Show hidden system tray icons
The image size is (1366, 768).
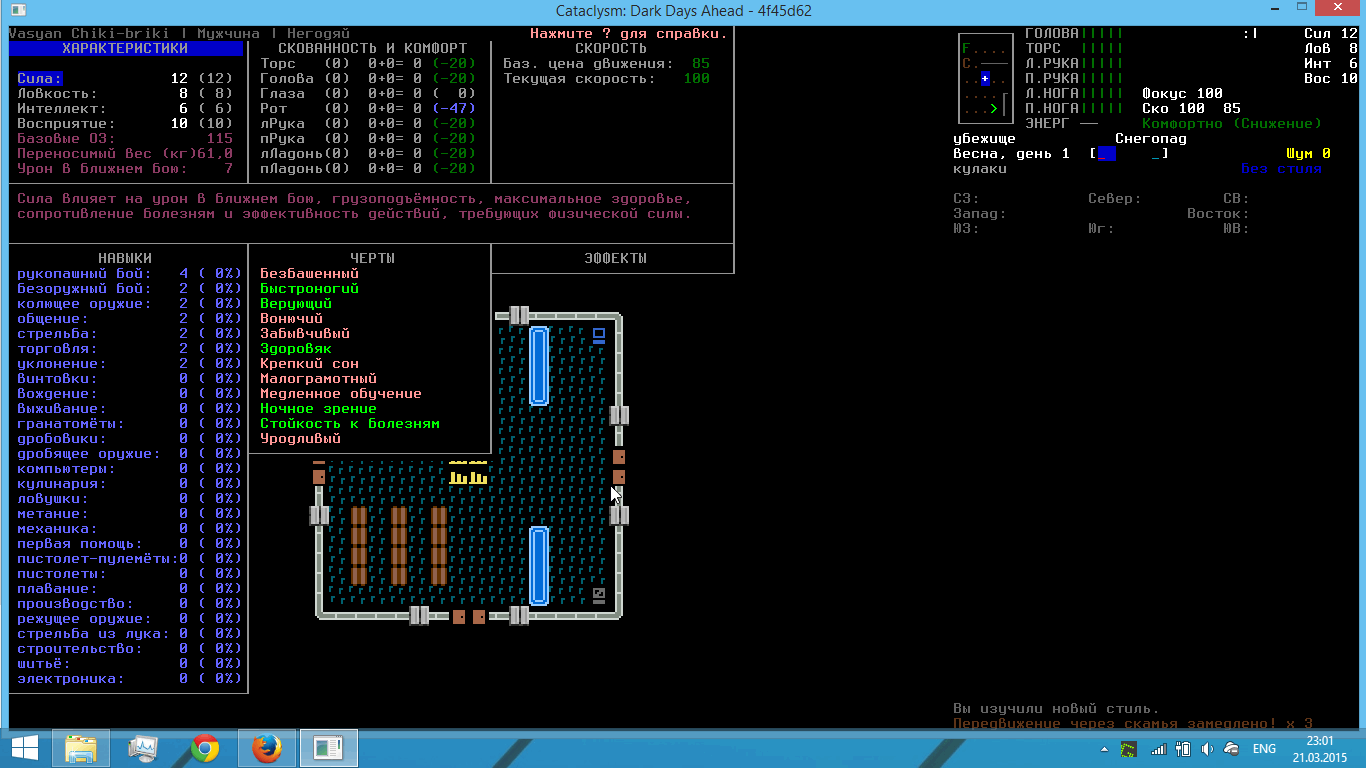coord(1105,749)
